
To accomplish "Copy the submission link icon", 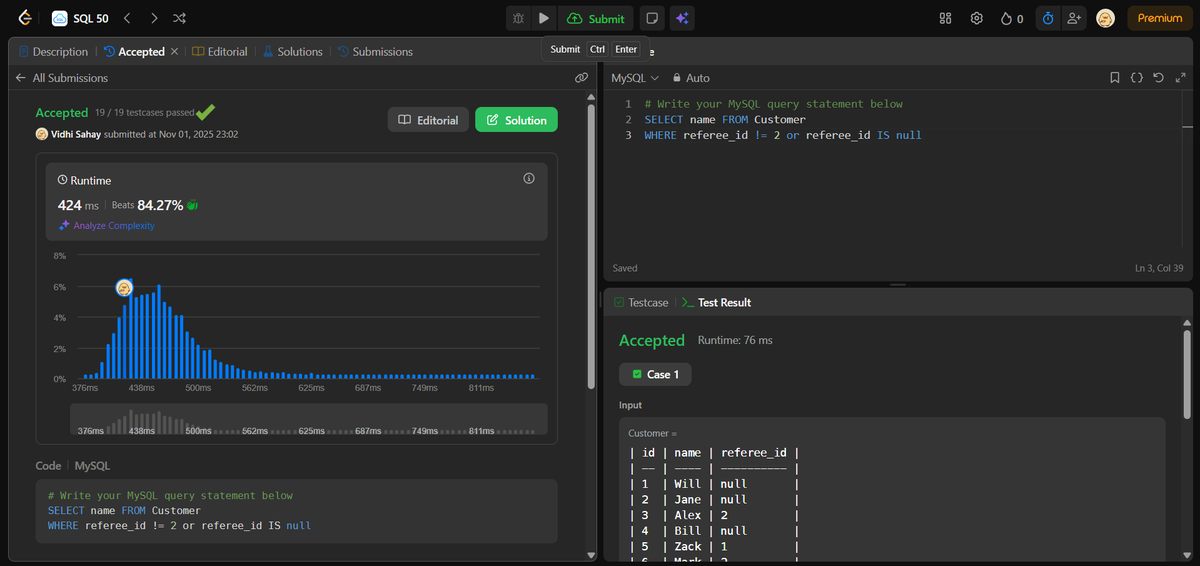I will pos(581,78).
